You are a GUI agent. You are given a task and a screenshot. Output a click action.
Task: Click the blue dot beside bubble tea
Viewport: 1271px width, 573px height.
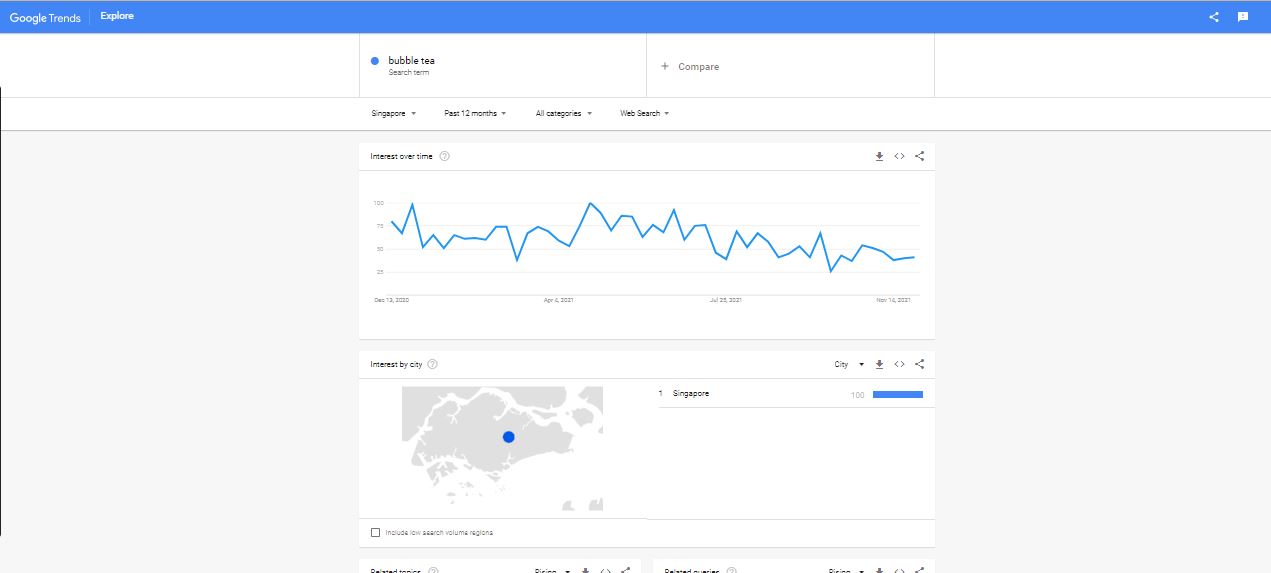[x=375, y=61]
